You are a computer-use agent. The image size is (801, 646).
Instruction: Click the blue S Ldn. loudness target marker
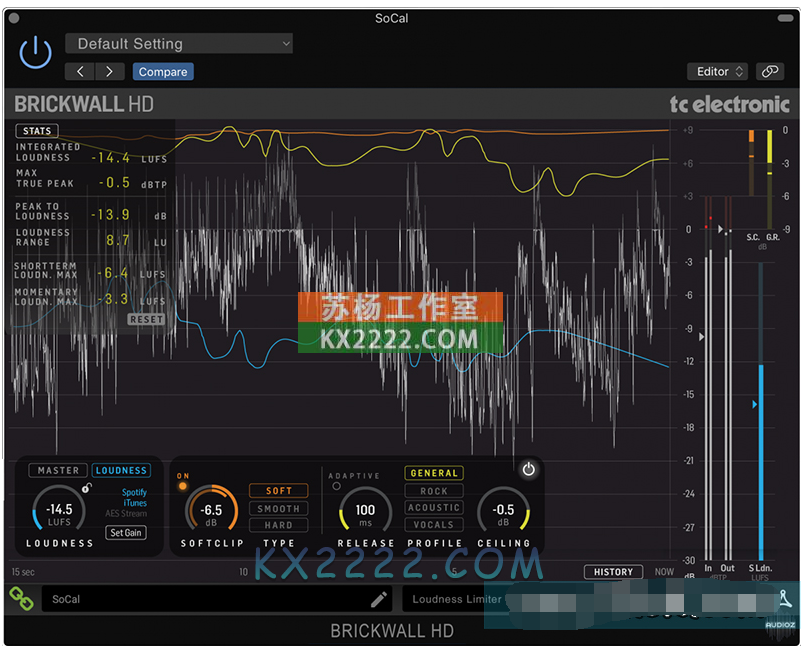[x=755, y=404]
